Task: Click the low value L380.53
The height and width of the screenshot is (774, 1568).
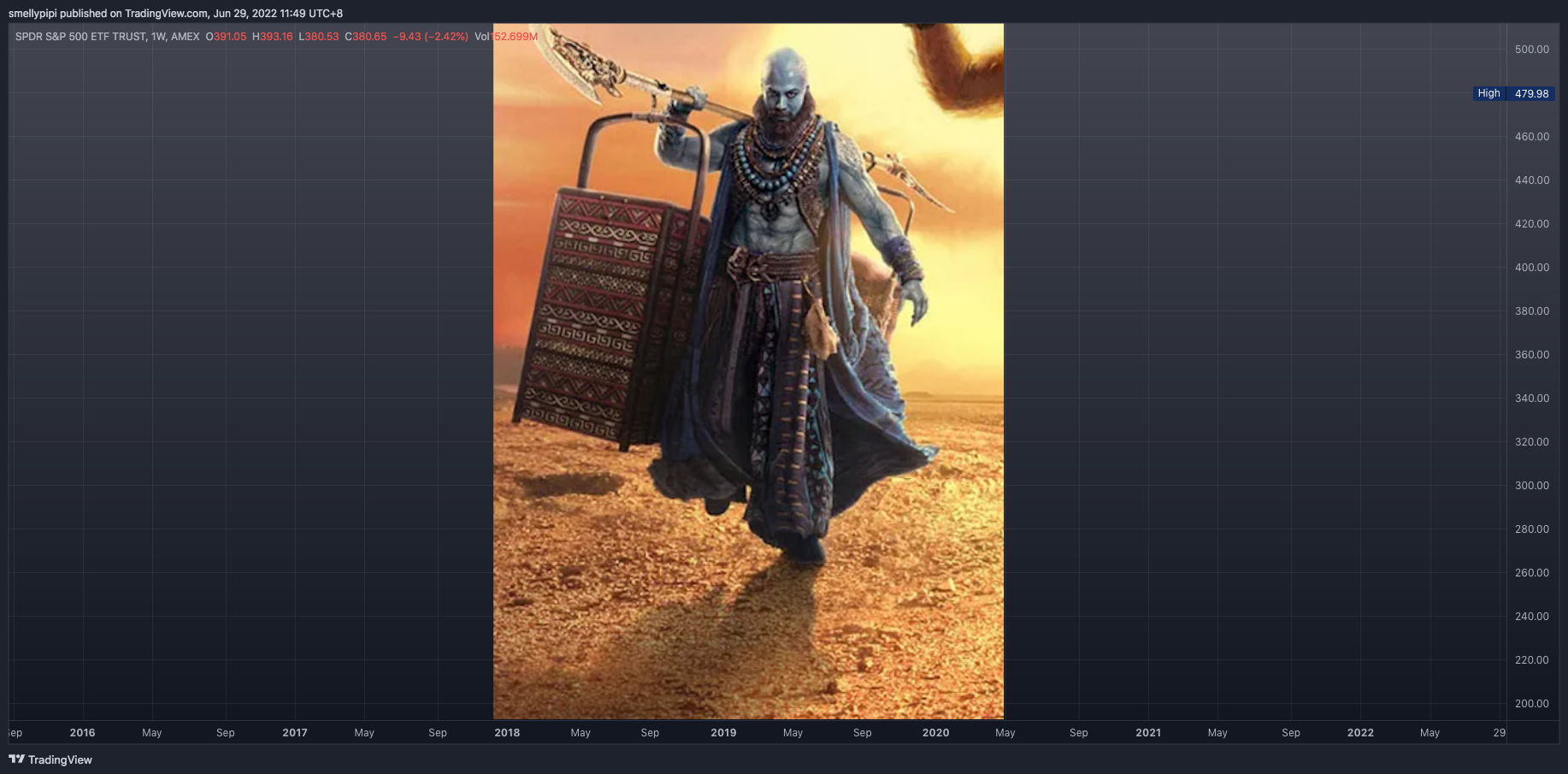Action: 319,37
